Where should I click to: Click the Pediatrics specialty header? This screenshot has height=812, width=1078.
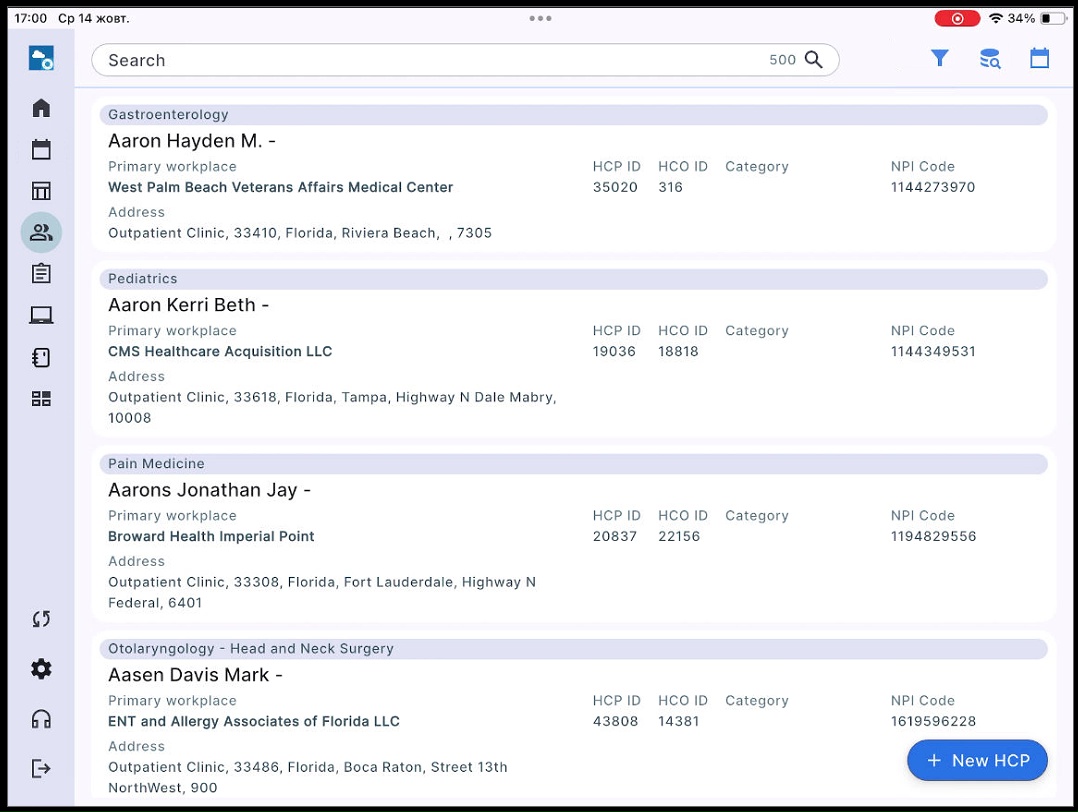(573, 279)
